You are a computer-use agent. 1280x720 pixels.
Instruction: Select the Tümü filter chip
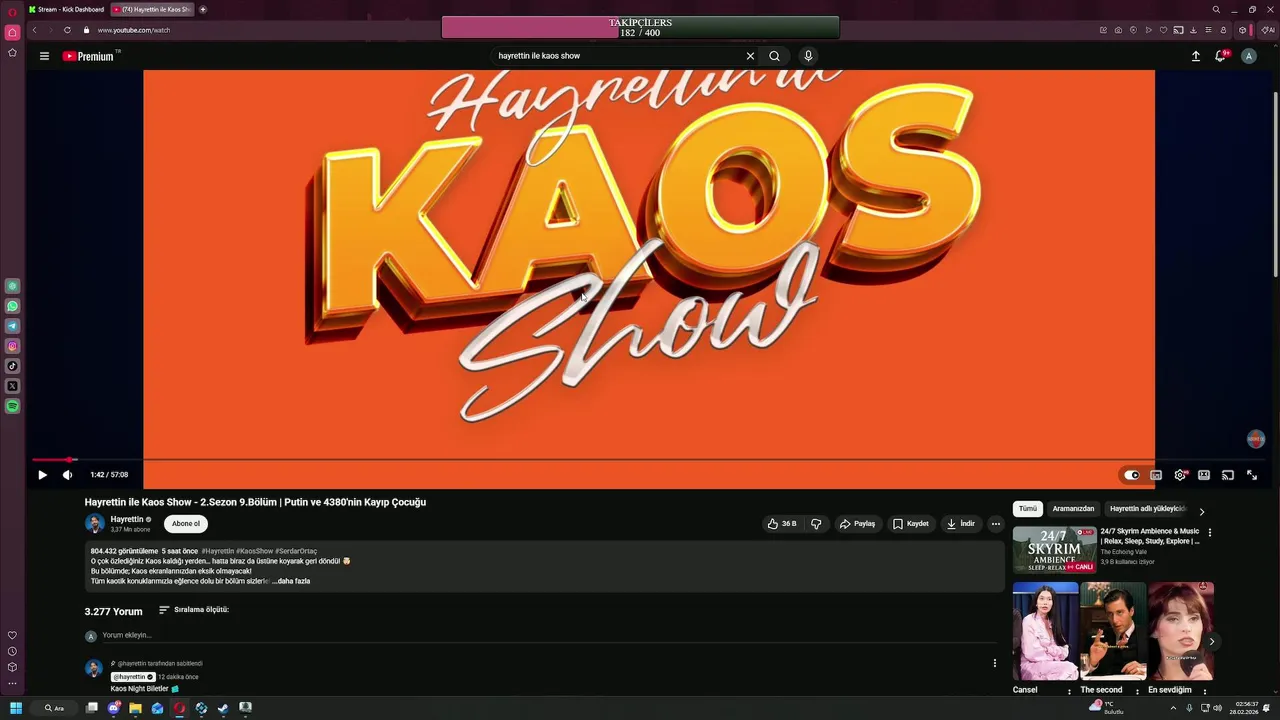[x=1028, y=509]
